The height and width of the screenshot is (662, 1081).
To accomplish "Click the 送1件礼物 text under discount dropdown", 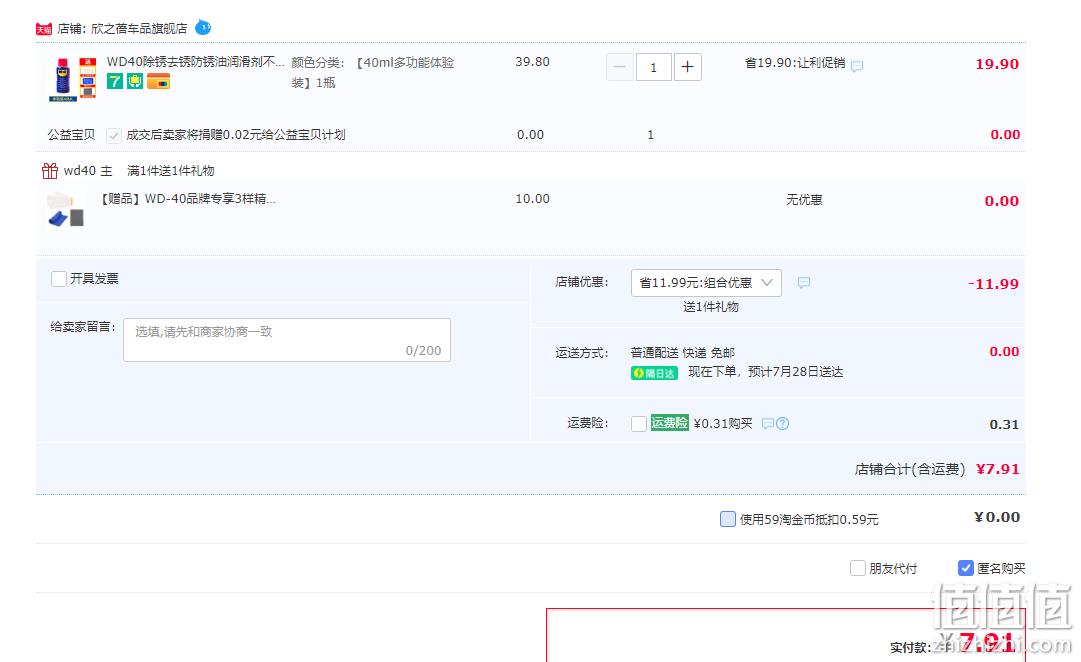I will click(711, 307).
